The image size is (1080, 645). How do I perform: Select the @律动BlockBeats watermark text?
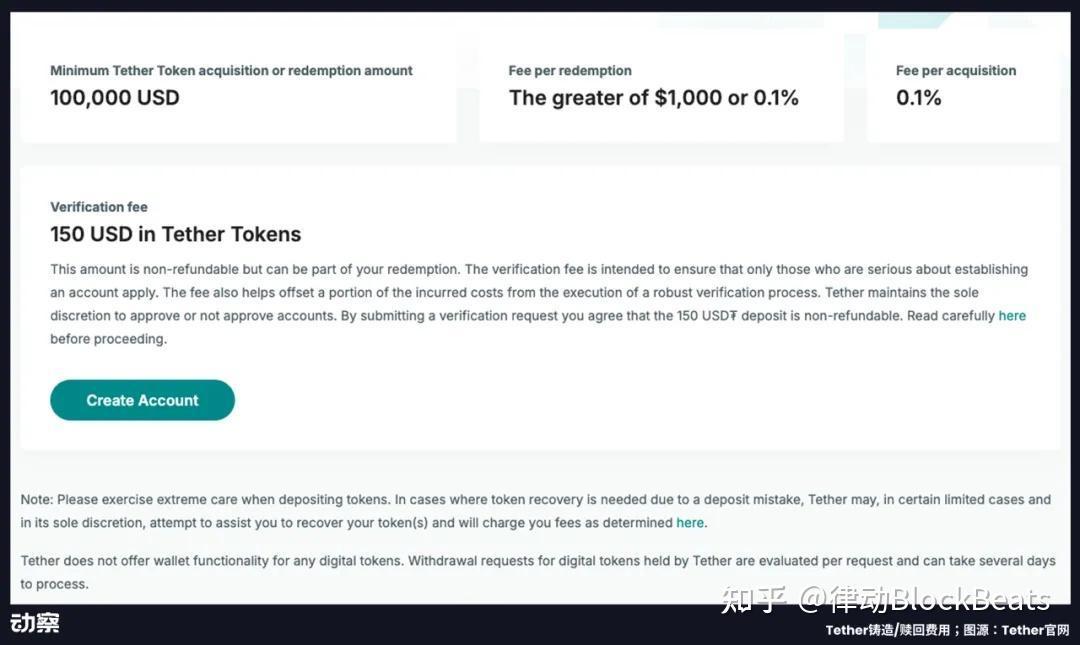(x=924, y=599)
